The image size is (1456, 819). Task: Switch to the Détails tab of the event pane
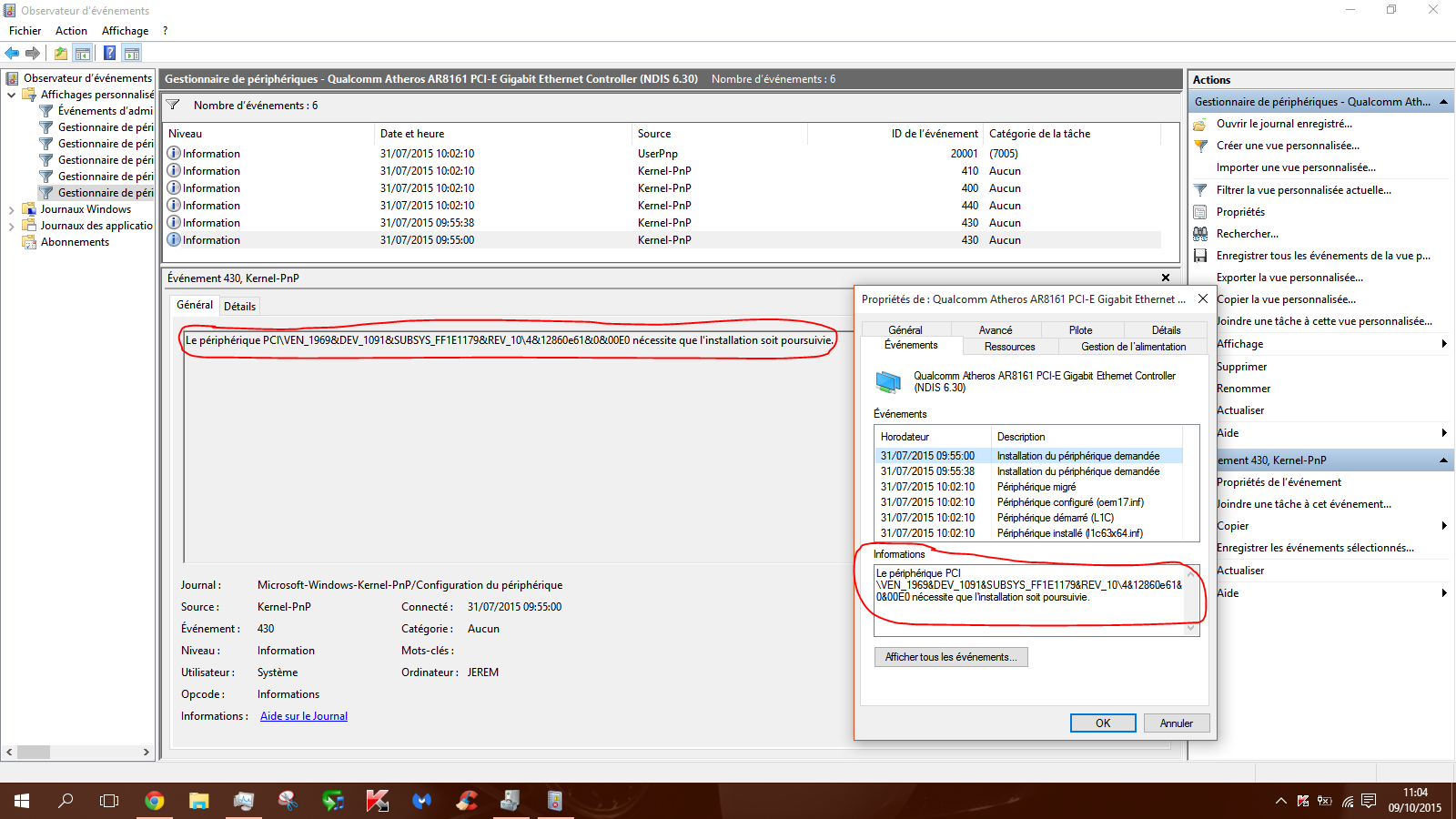pos(240,307)
